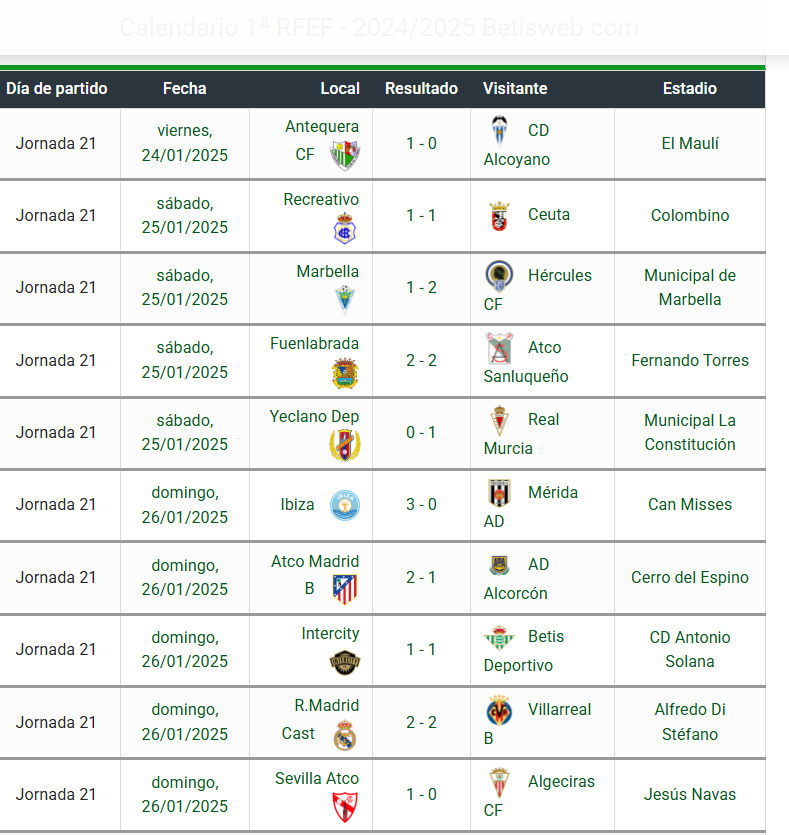
Task: Click the Sevilla Atco shield
Action: [345, 807]
